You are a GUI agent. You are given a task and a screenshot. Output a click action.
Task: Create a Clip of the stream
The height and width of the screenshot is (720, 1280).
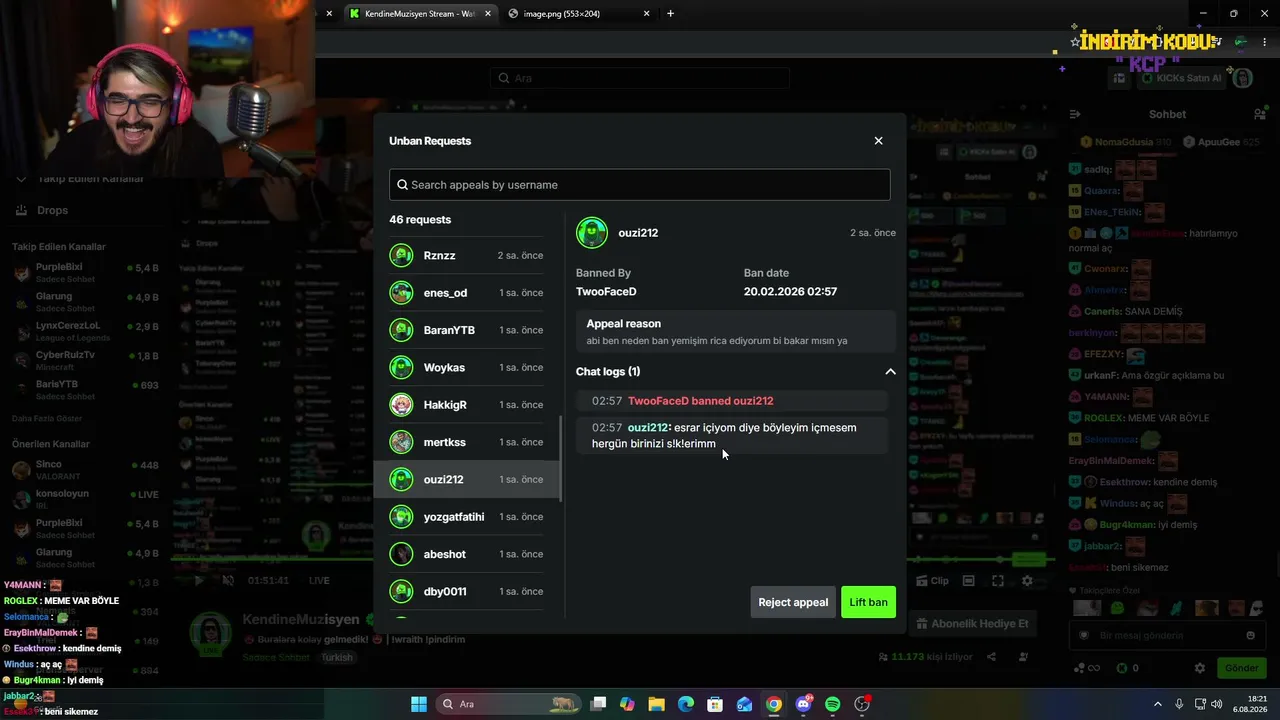tap(932, 581)
